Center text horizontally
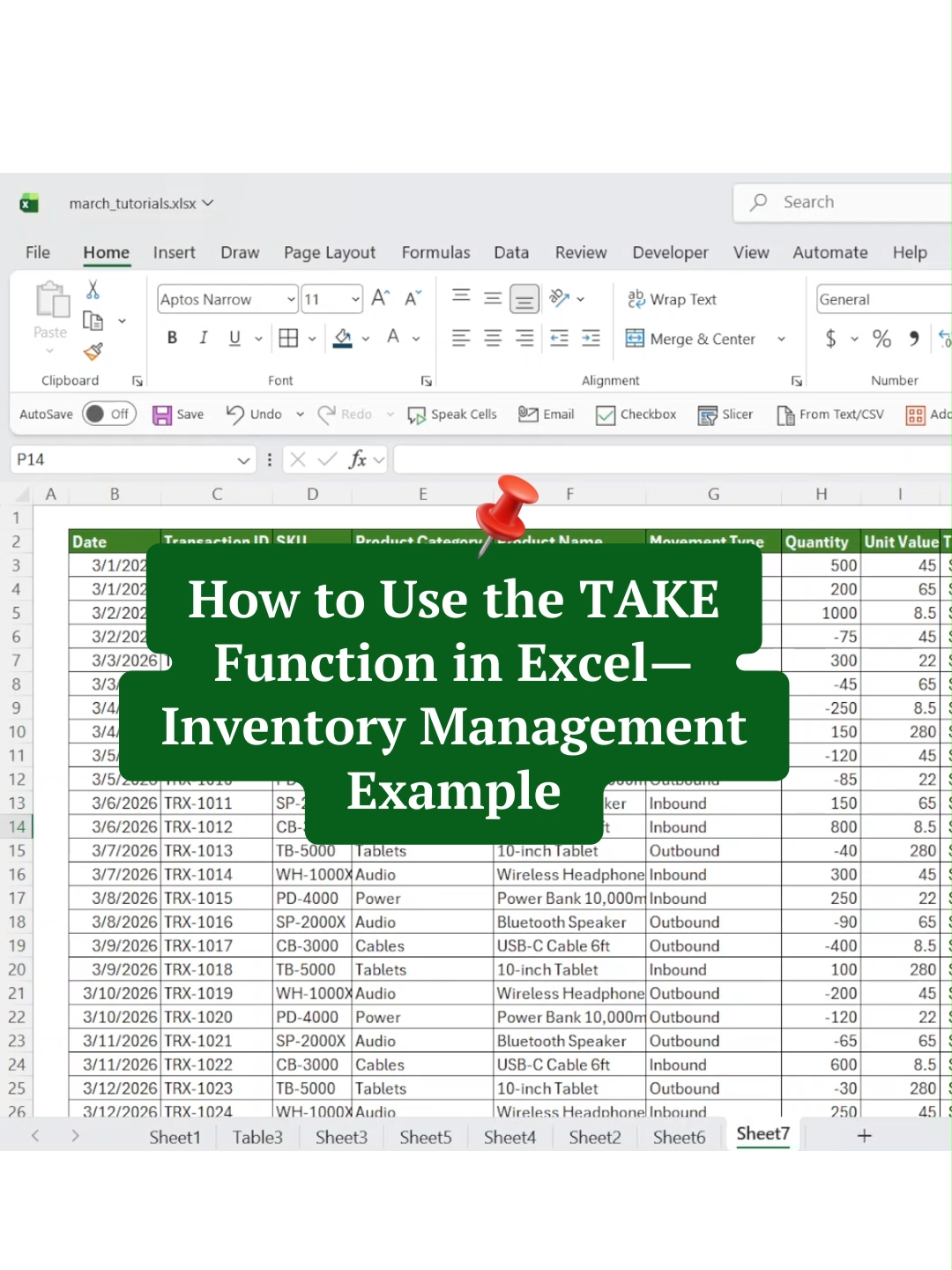The image size is (952, 1270). (x=493, y=338)
